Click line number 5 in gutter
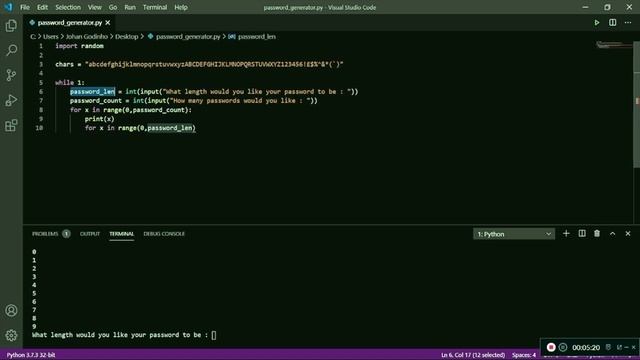Image resolution: width=640 pixels, height=360 pixels. (41, 82)
